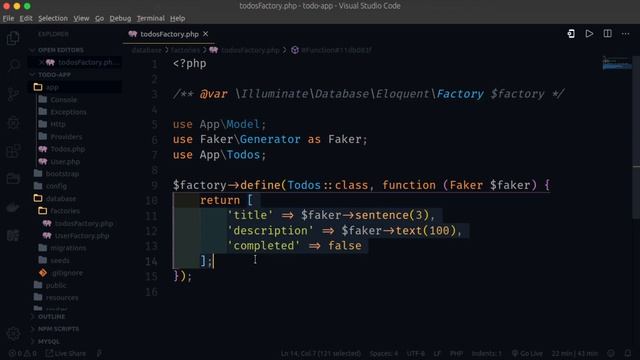Open User.php in the explorer

(x=65, y=162)
